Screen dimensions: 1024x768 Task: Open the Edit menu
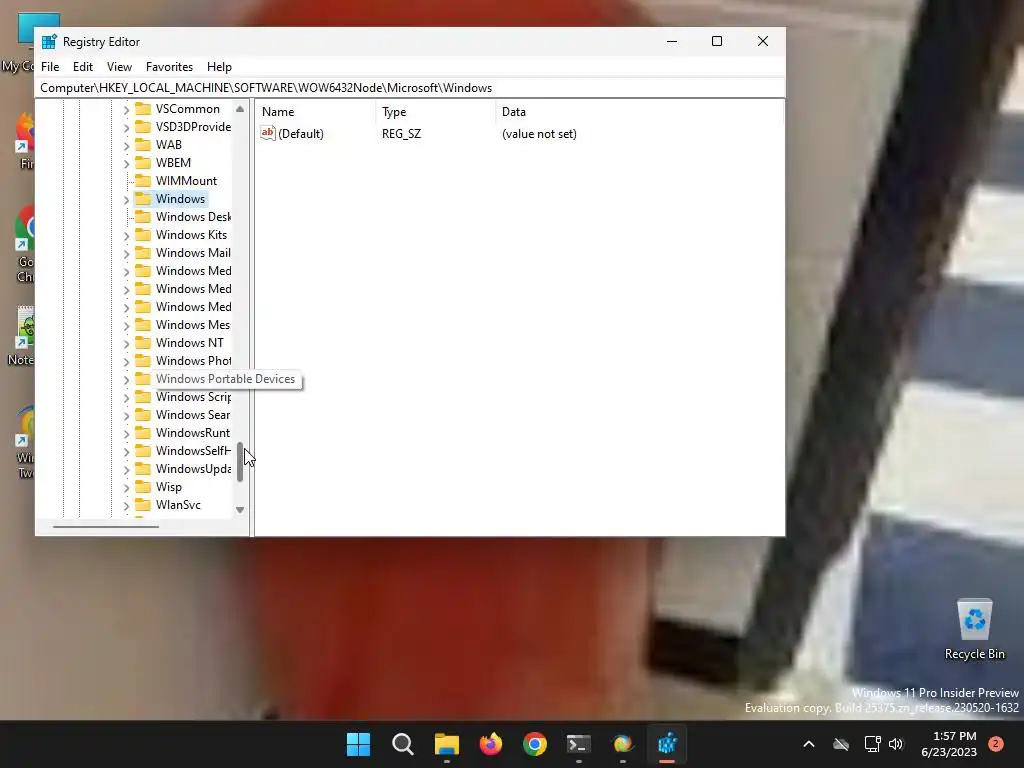click(82, 67)
